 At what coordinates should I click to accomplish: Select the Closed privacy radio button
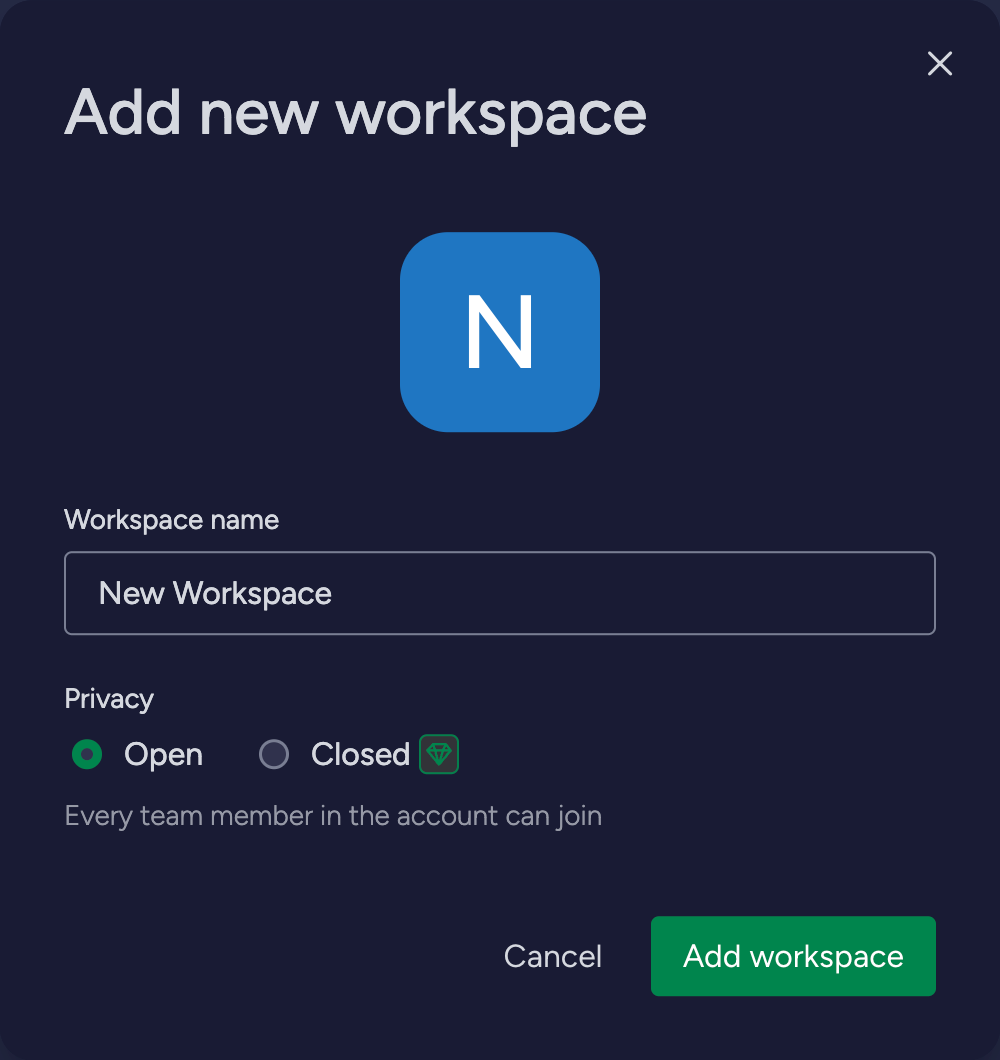point(274,754)
